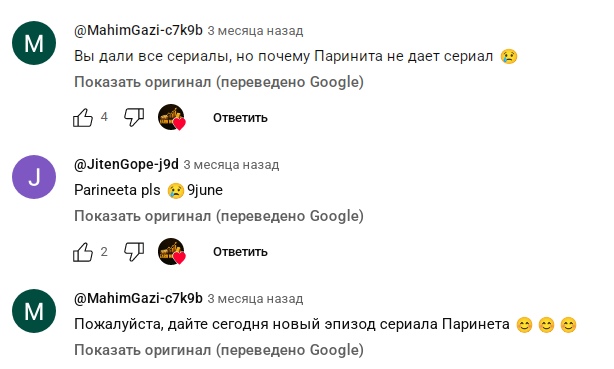
Task: Show original text of first comment
Action: 219,82
